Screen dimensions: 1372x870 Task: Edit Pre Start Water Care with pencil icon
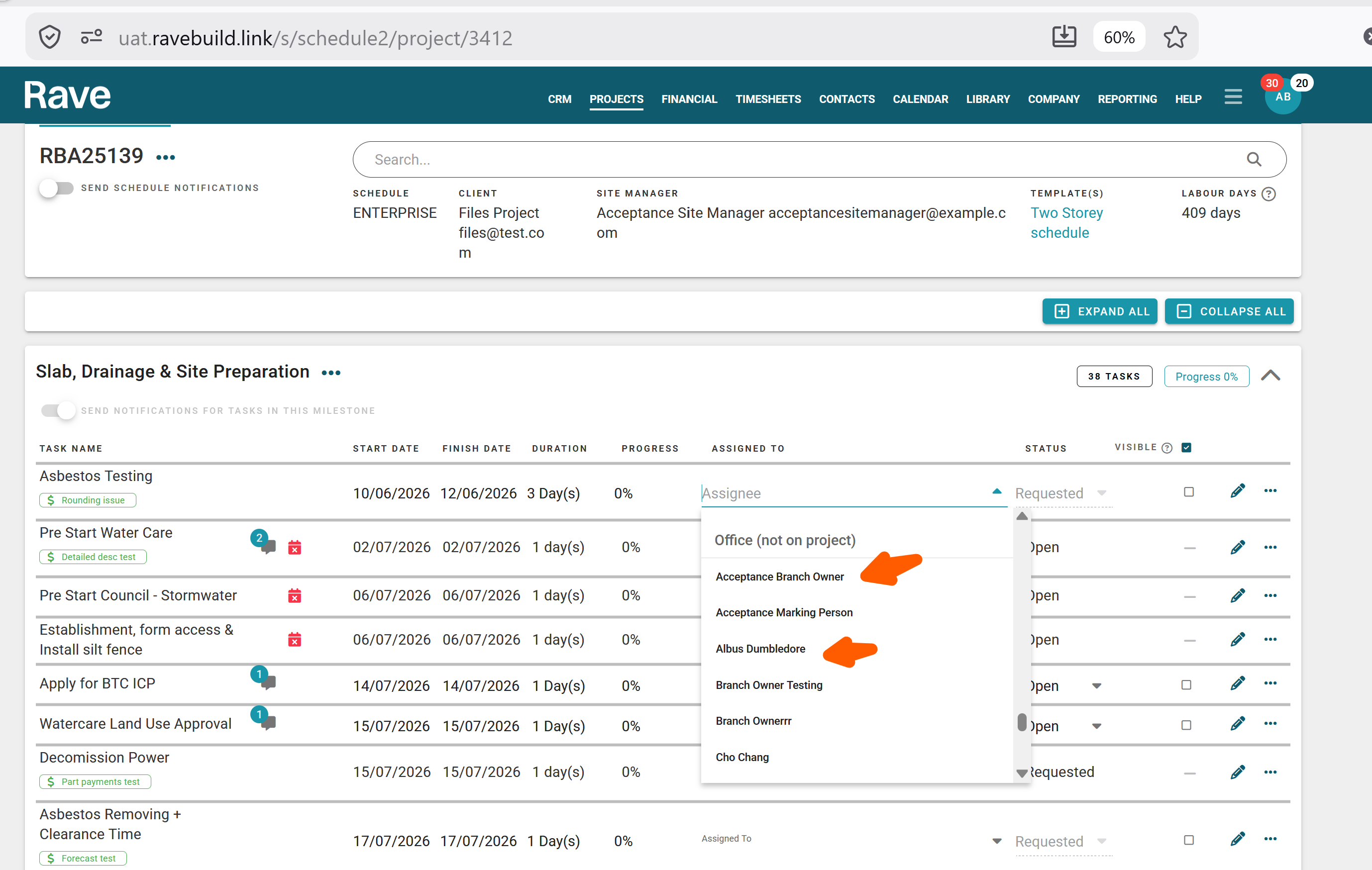[1238, 548]
